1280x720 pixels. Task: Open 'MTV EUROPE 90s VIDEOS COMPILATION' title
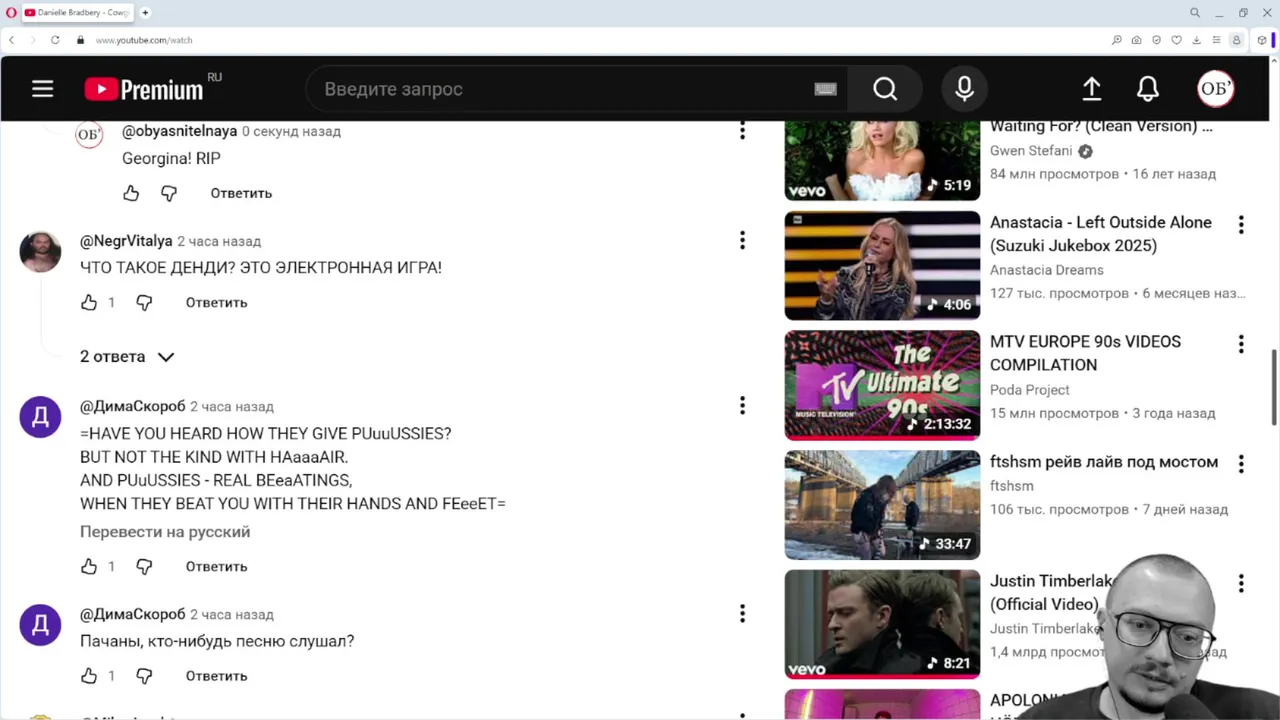coord(1086,353)
